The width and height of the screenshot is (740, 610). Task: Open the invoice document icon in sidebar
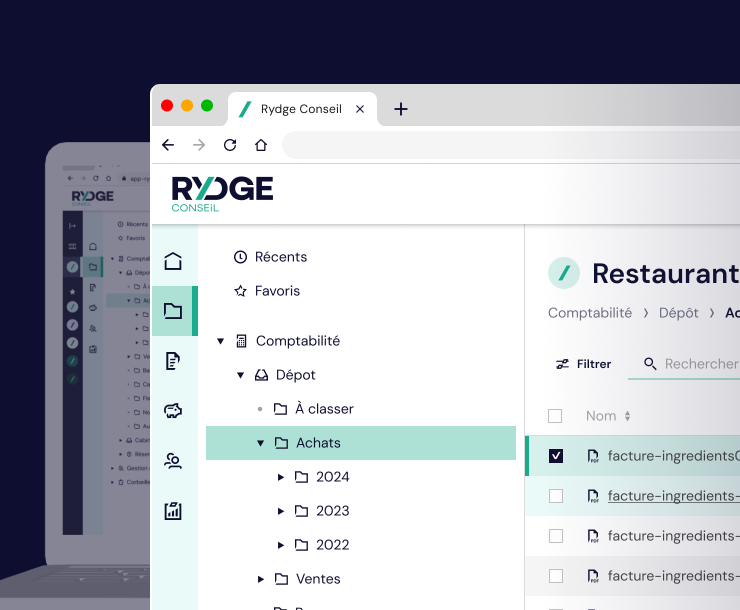pos(173,361)
